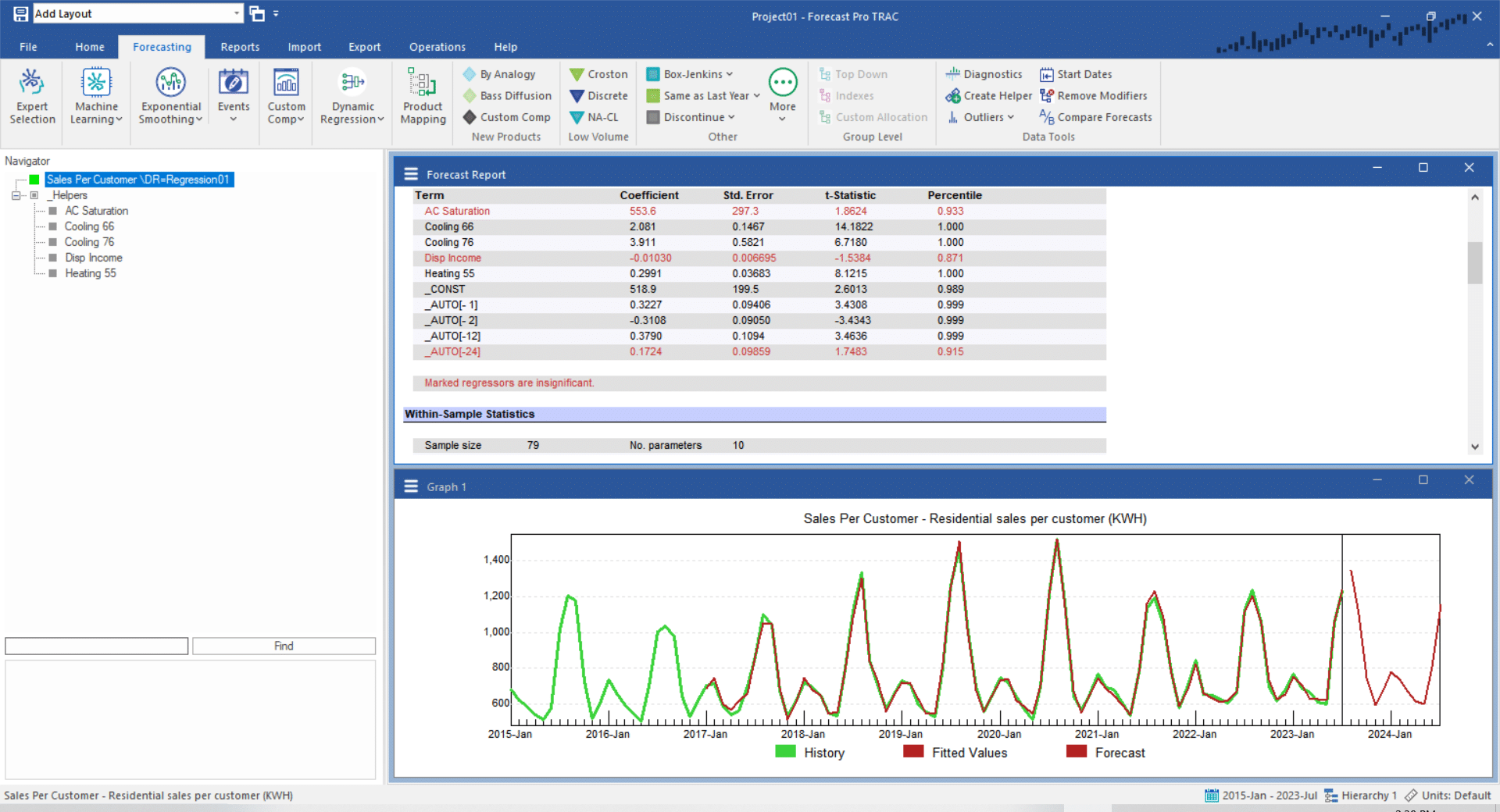Toggle the AC Saturation helper square
Viewport: 1500px width, 812px height.
tap(52, 211)
